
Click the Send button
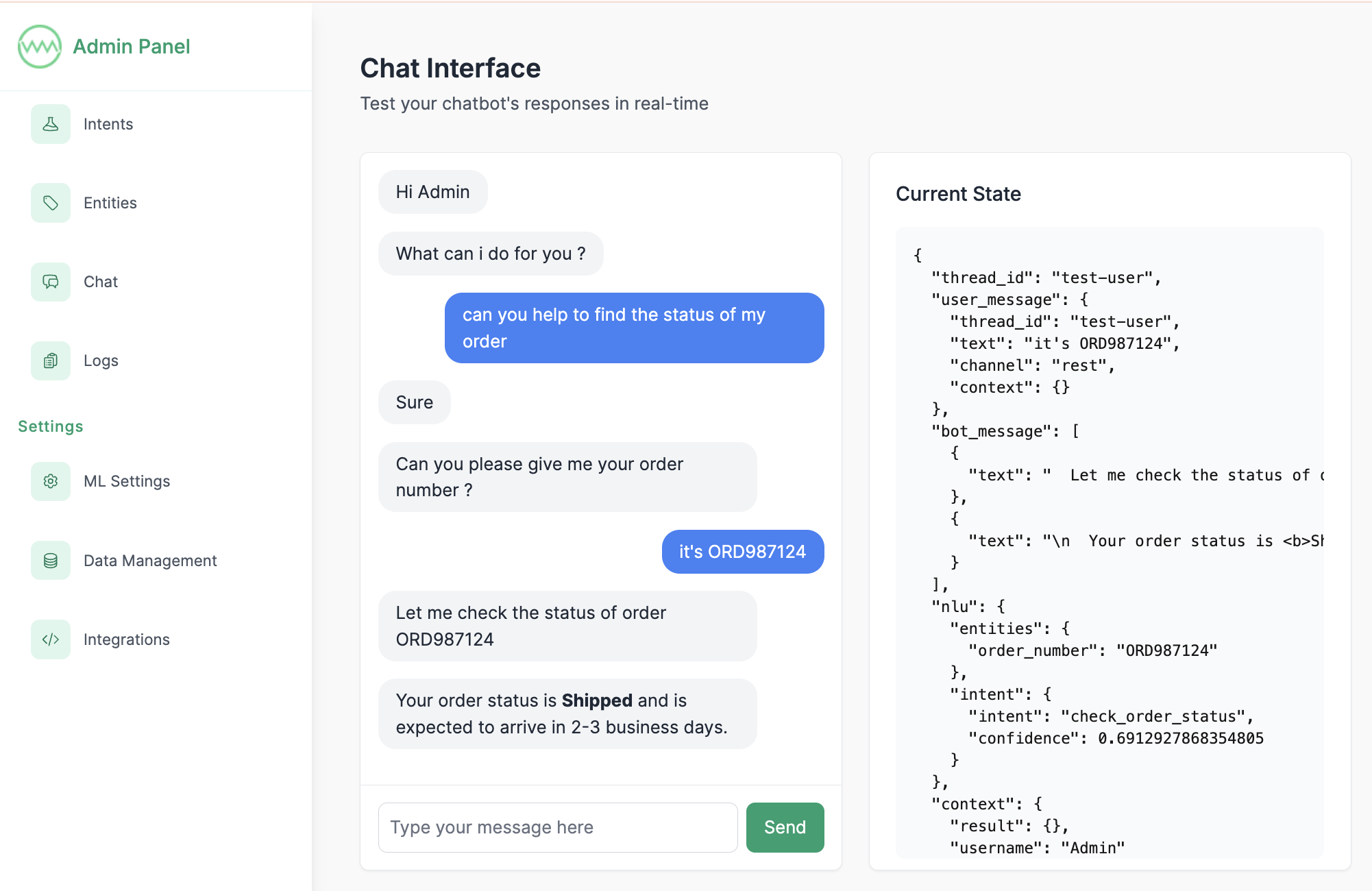coord(784,827)
